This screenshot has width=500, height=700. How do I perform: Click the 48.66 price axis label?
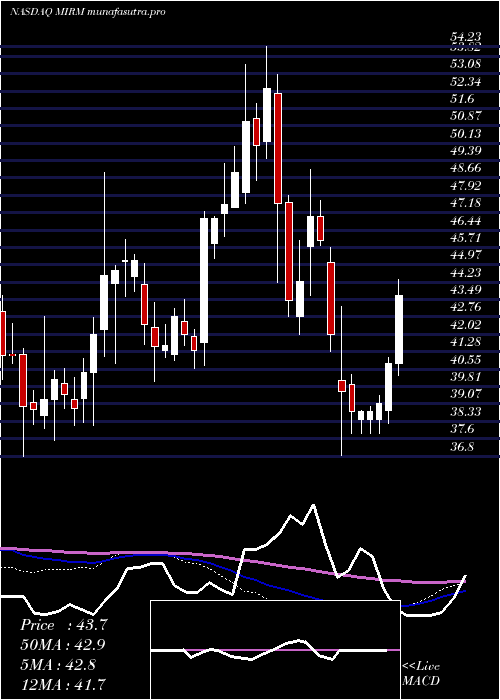point(465,168)
